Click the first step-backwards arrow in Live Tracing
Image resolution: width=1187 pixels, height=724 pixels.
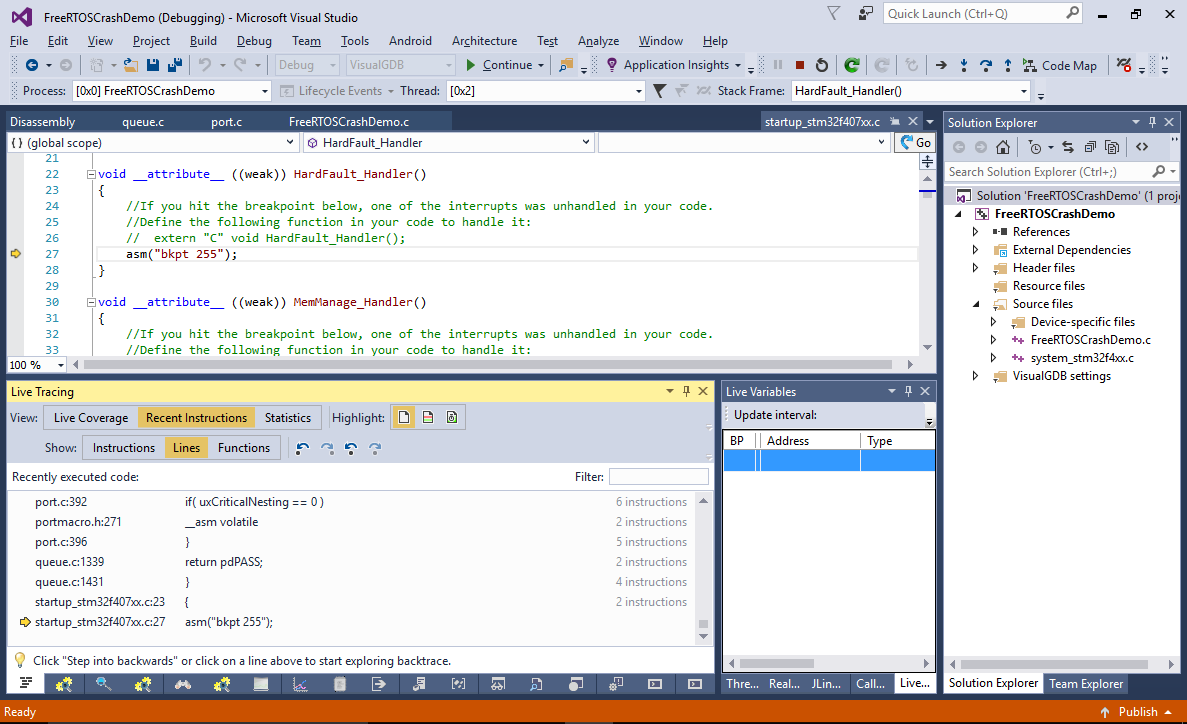point(303,448)
